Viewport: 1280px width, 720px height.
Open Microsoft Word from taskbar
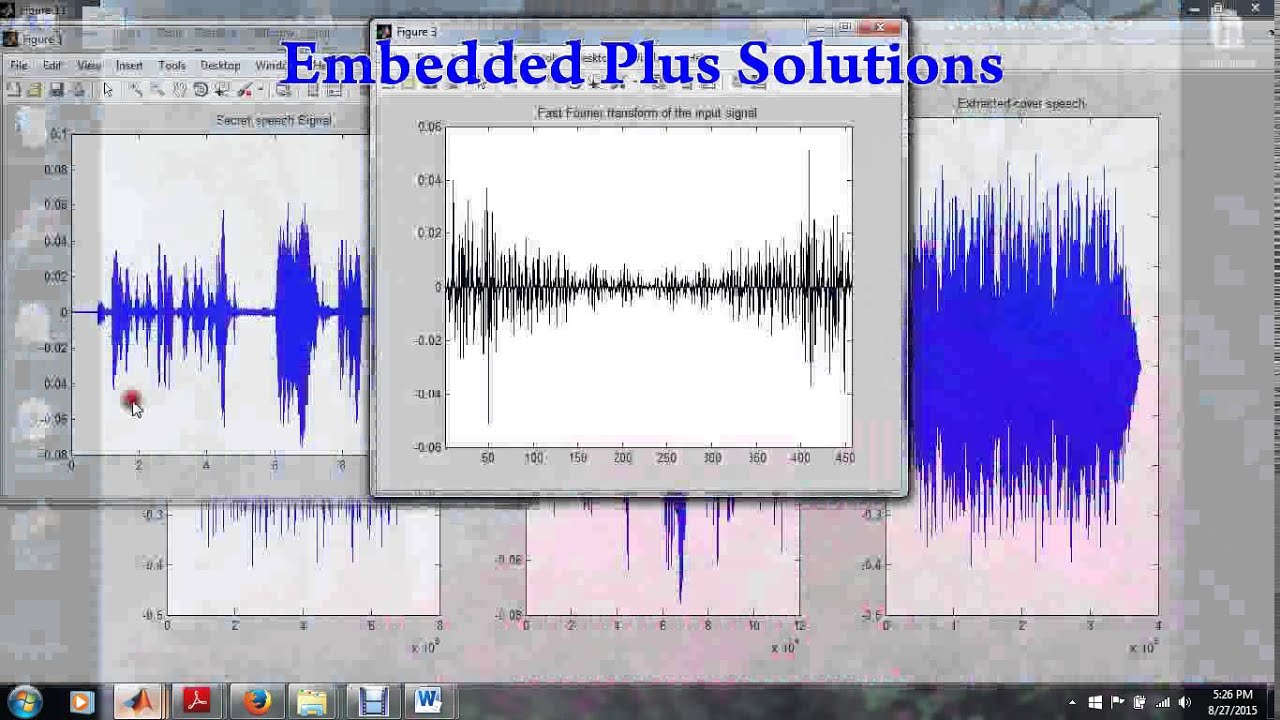coord(429,702)
